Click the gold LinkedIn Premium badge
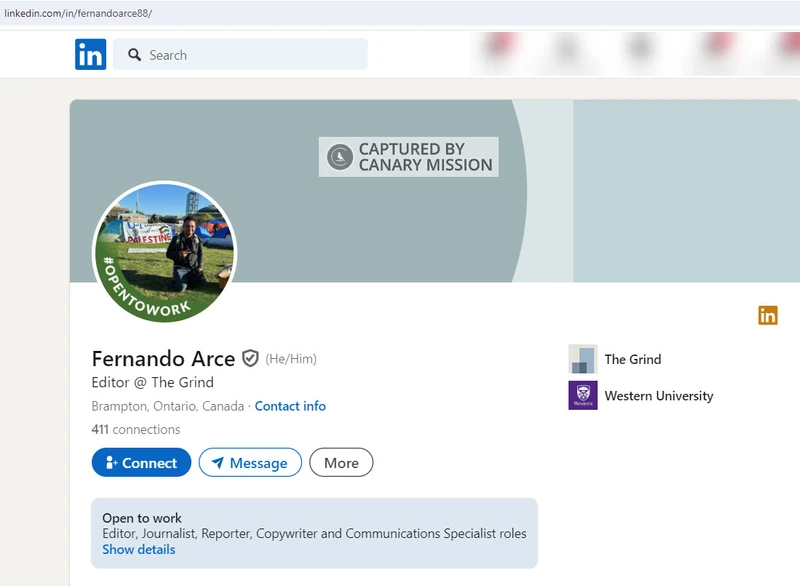Image resolution: width=800 pixels, height=586 pixels. point(767,315)
